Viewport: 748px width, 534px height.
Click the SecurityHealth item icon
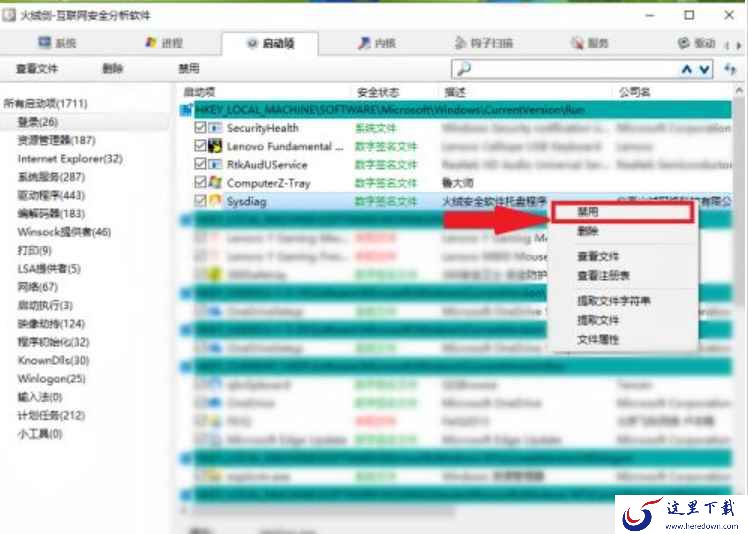tap(216, 128)
